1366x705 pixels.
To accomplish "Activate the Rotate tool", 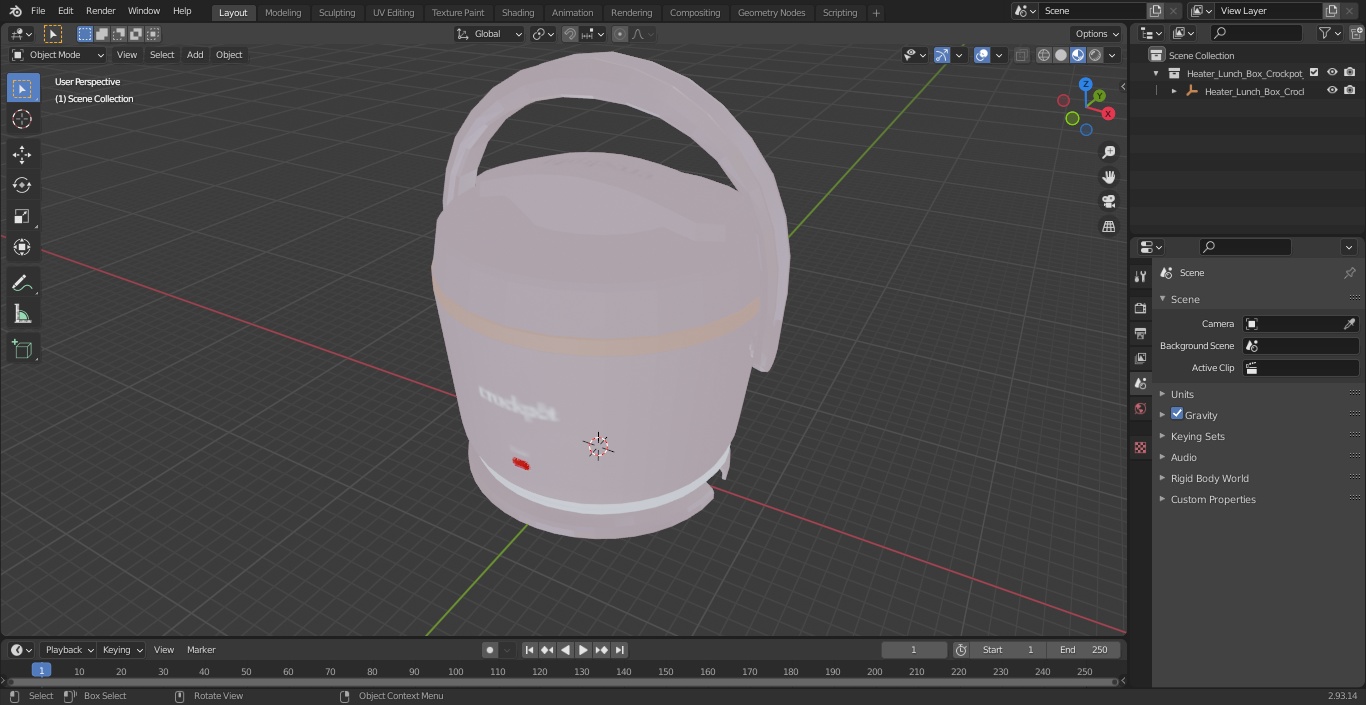I will coord(22,185).
